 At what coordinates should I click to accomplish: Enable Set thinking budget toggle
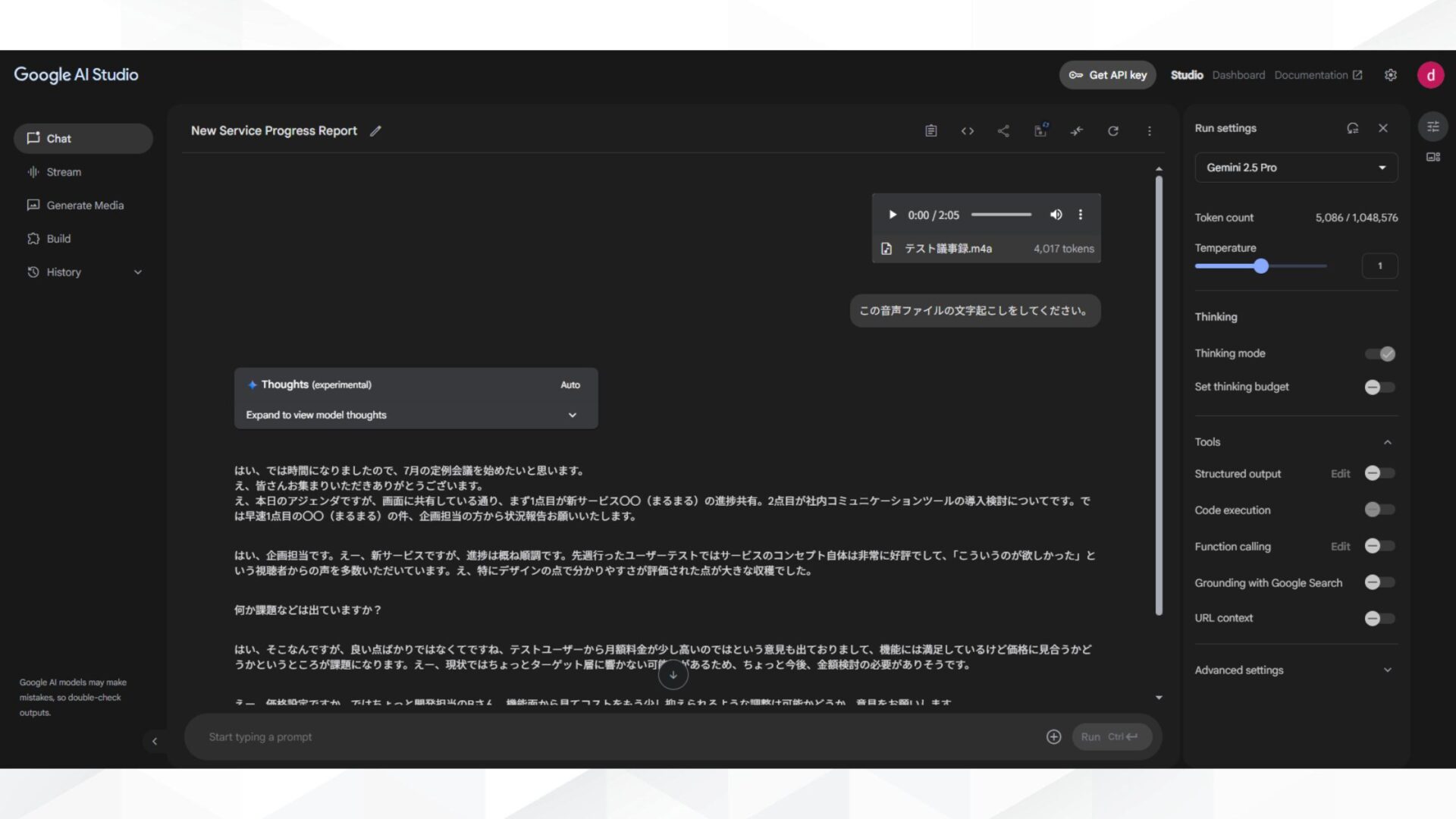pos(1379,387)
